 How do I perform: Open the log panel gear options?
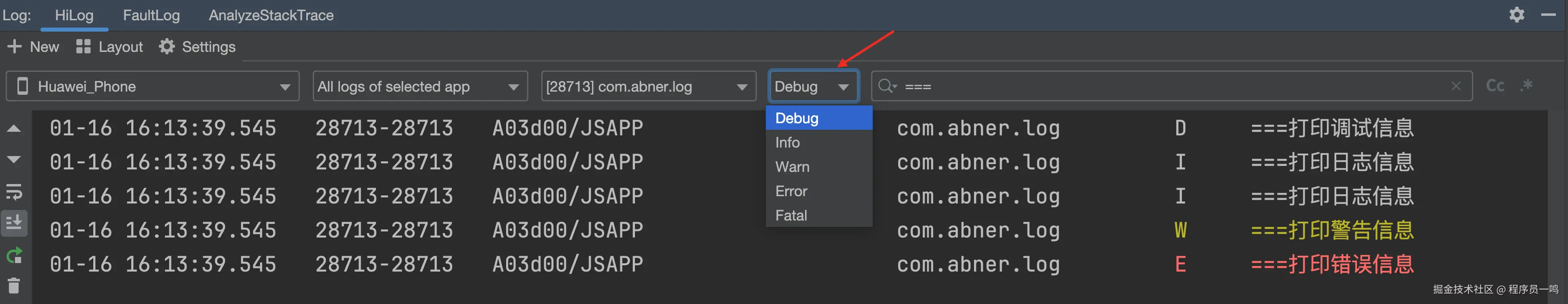point(1516,15)
